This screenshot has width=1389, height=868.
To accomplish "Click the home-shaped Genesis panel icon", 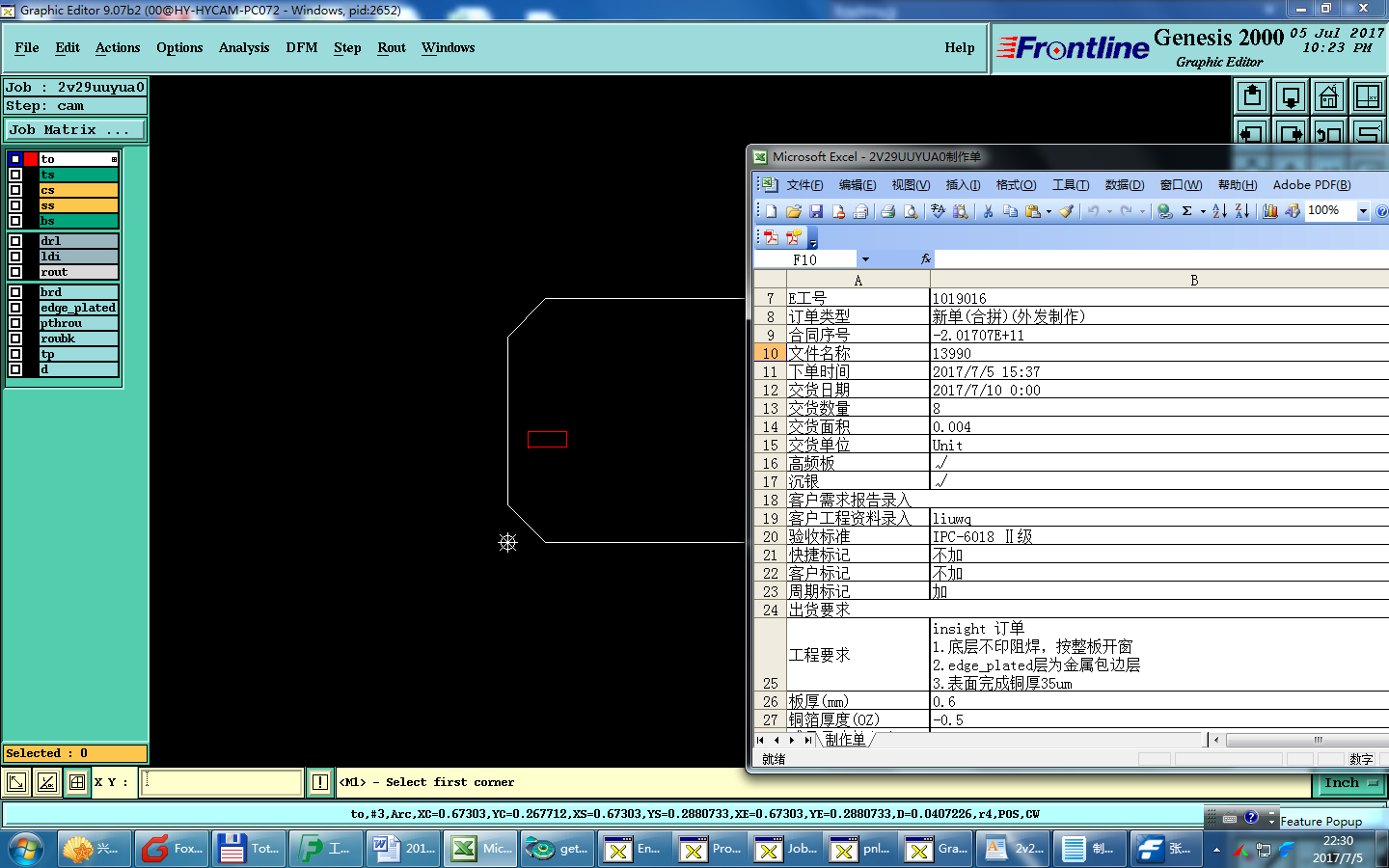I will tap(1329, 96).
